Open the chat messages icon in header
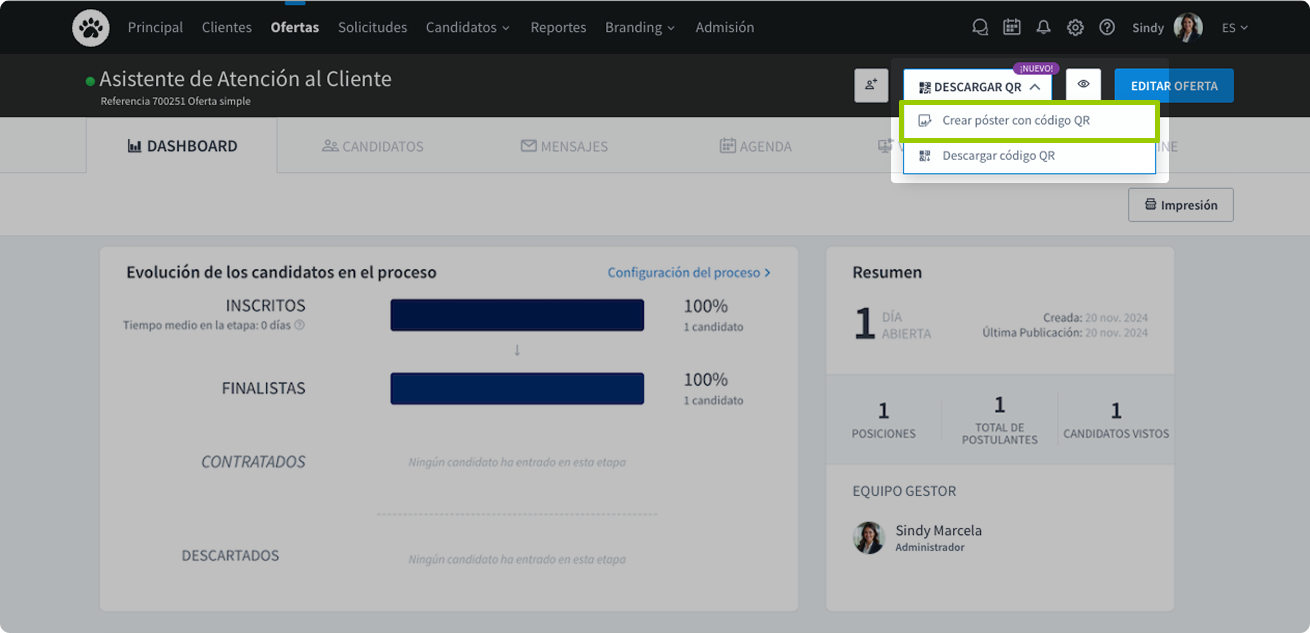 980,28
